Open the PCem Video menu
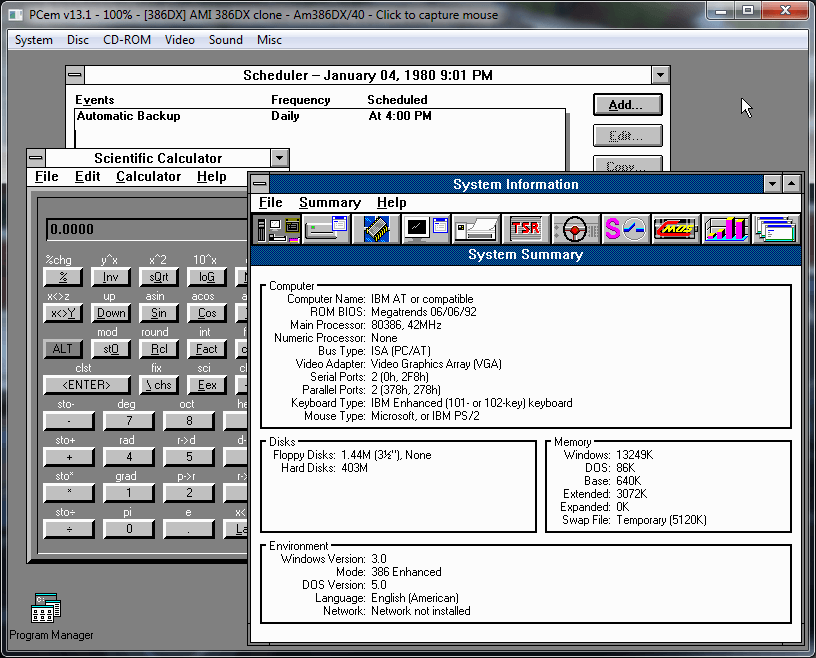 180,40
